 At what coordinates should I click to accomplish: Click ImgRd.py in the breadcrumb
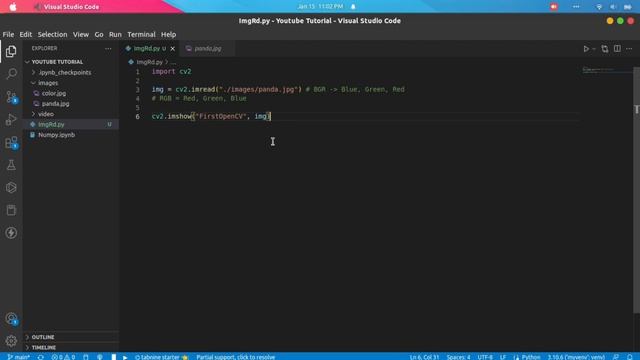click(149, 62)
